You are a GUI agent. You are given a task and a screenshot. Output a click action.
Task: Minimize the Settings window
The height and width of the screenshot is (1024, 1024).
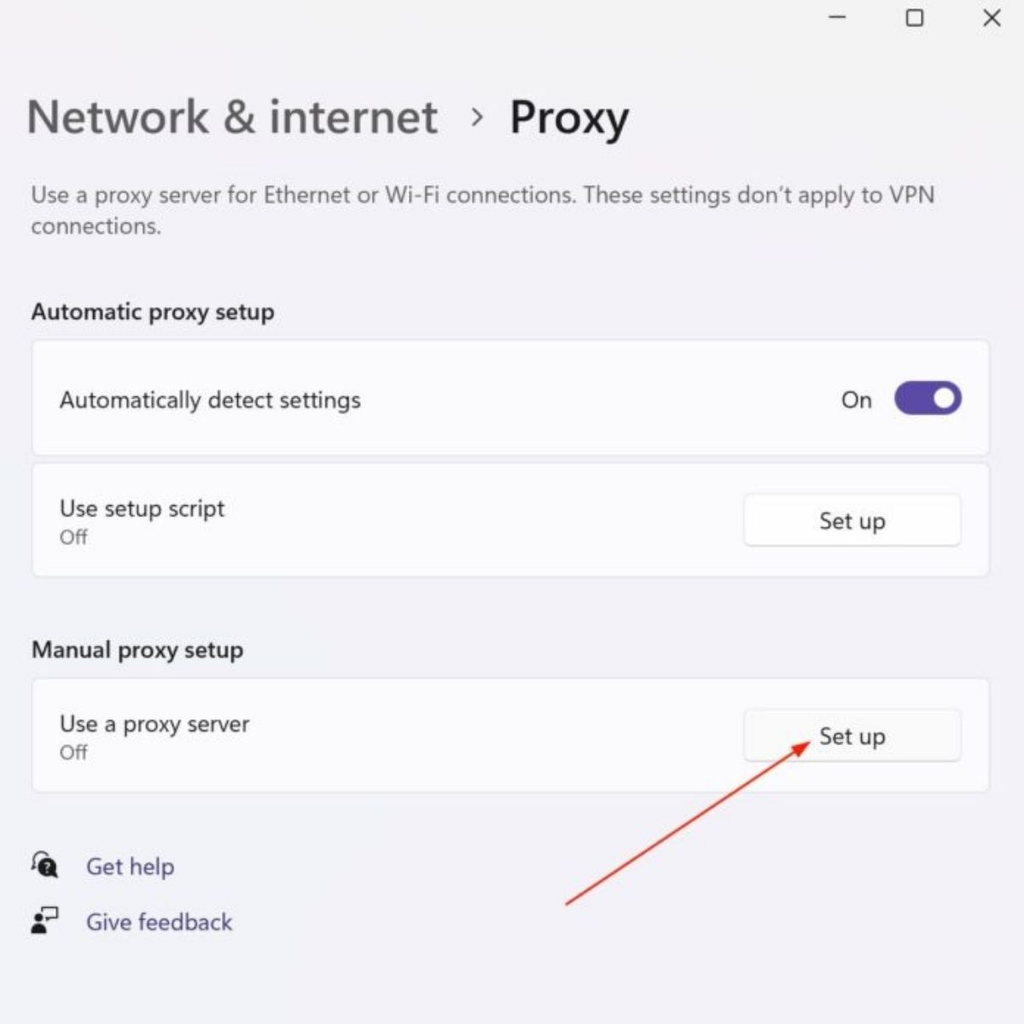click(x=836, y=17)
